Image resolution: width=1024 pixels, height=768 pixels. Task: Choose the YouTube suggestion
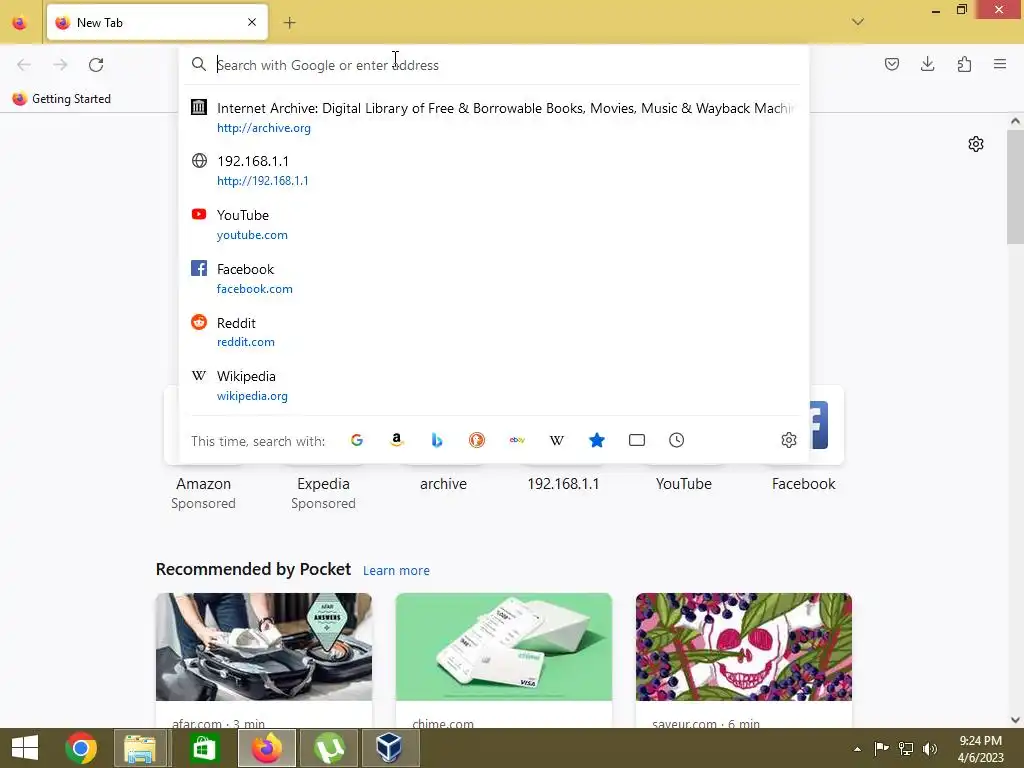point(493,224)
